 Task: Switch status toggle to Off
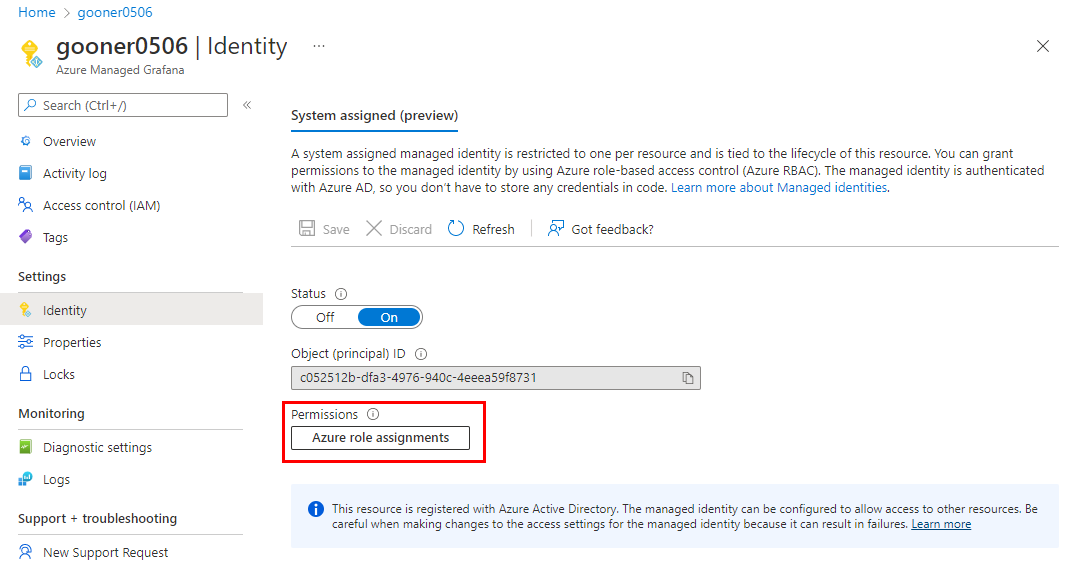[x=325, y=317]
